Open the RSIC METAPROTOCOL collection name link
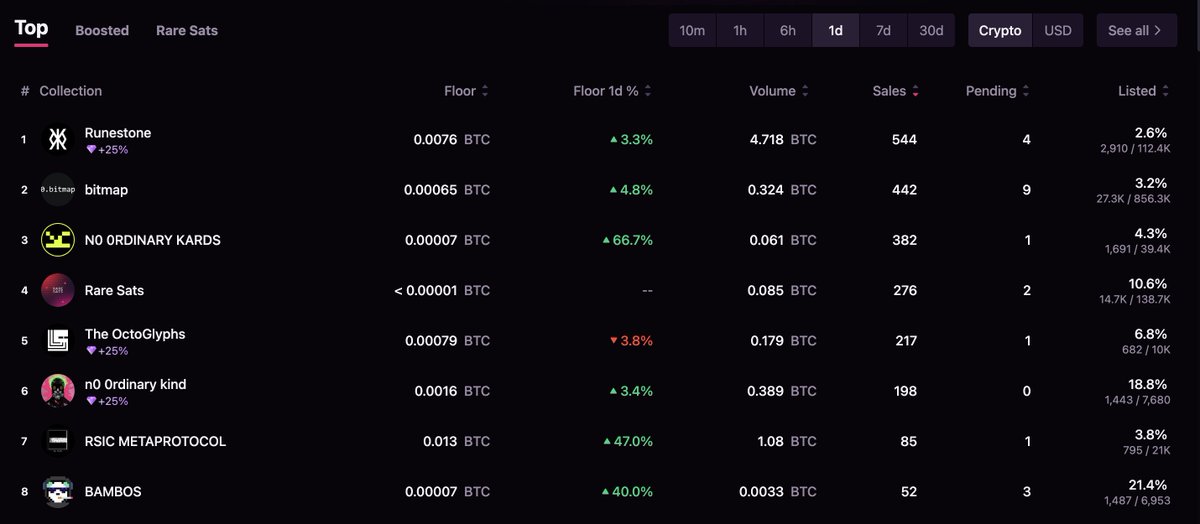 pyautogui.click(x=155, y=441)
